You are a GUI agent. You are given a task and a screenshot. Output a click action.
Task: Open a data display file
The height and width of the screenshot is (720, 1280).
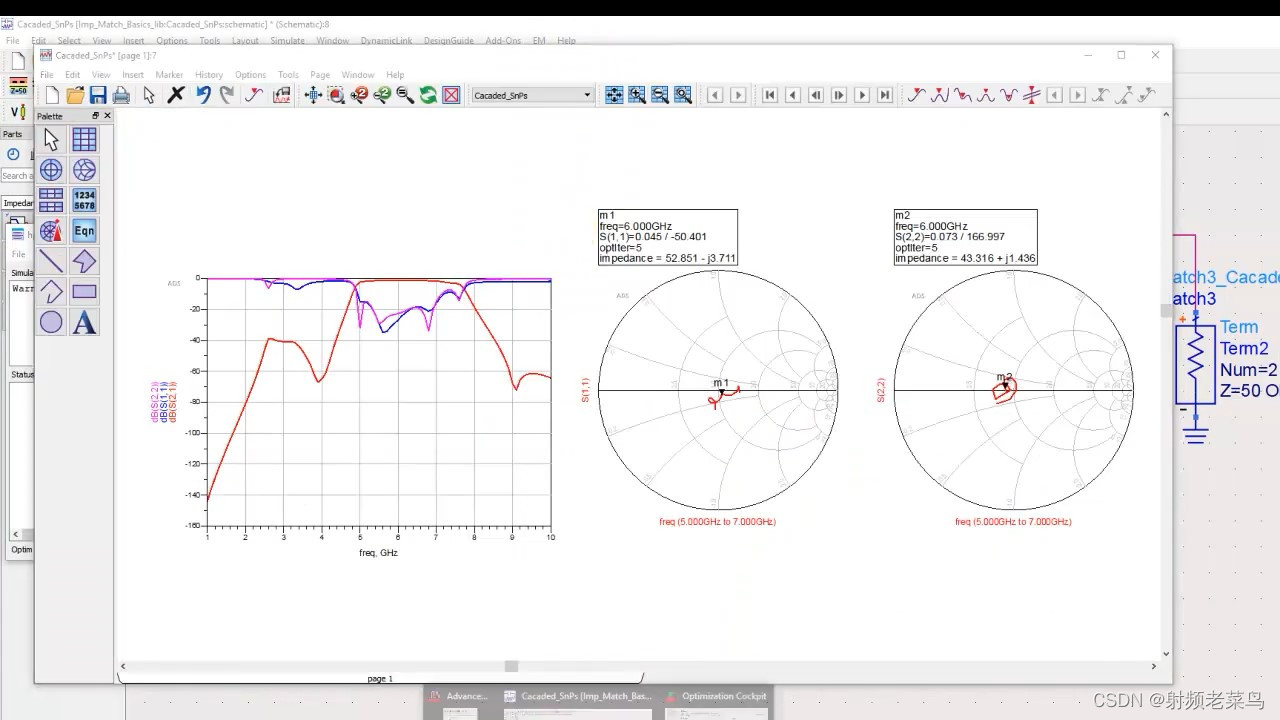75,95
